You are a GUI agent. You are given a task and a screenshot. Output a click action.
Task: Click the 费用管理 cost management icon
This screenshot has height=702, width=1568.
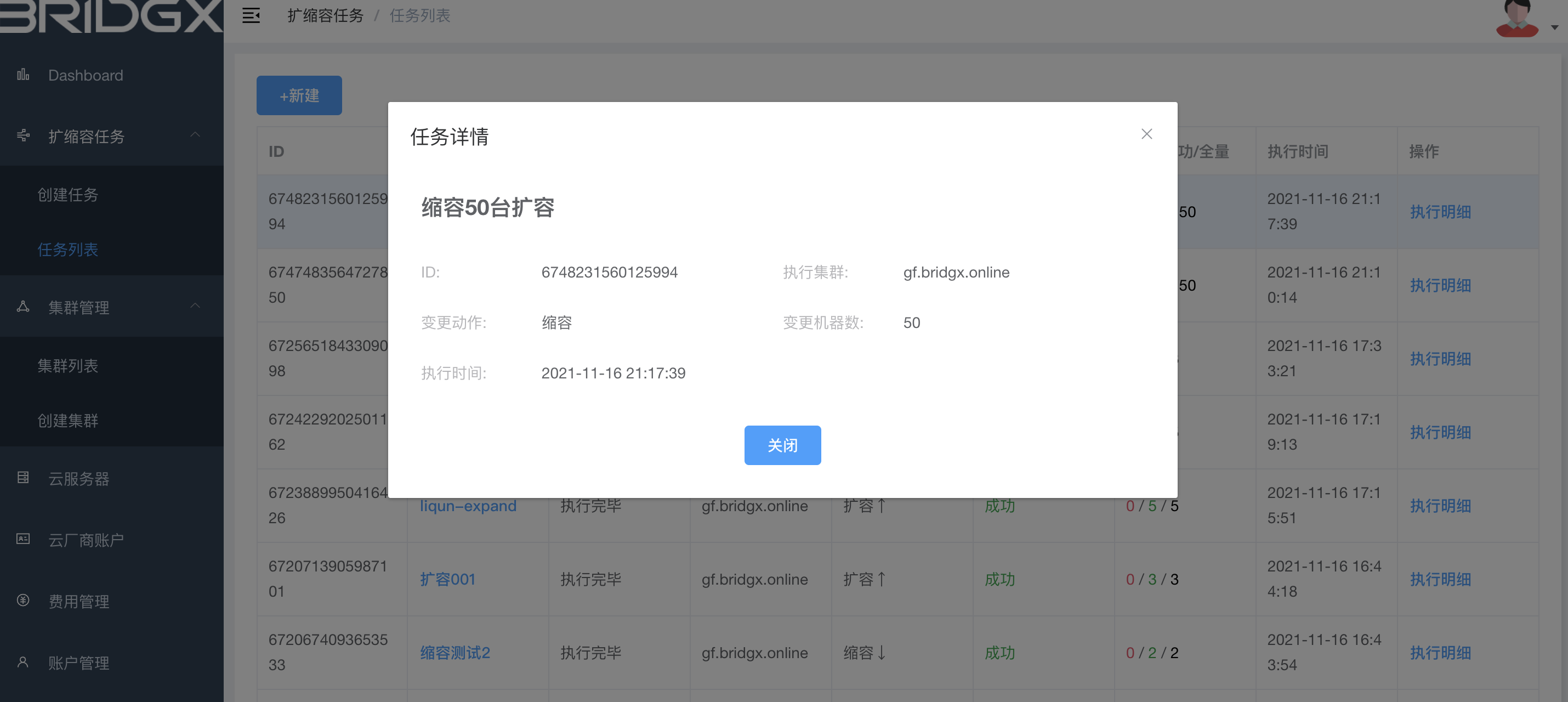click(22, 601)
